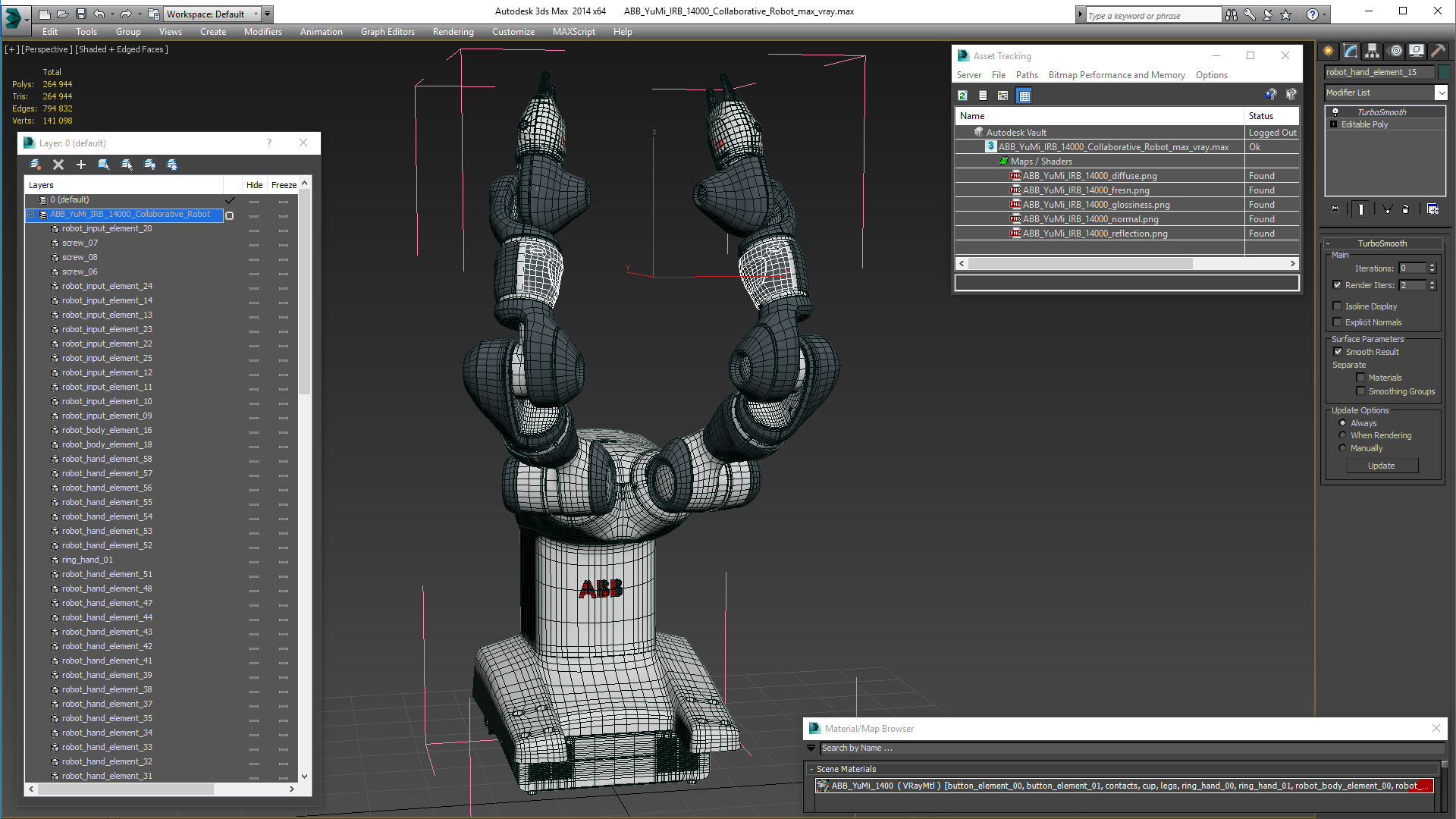
Task: Delete highlighted layer with the X icon
Action: [x=58, y=165]
